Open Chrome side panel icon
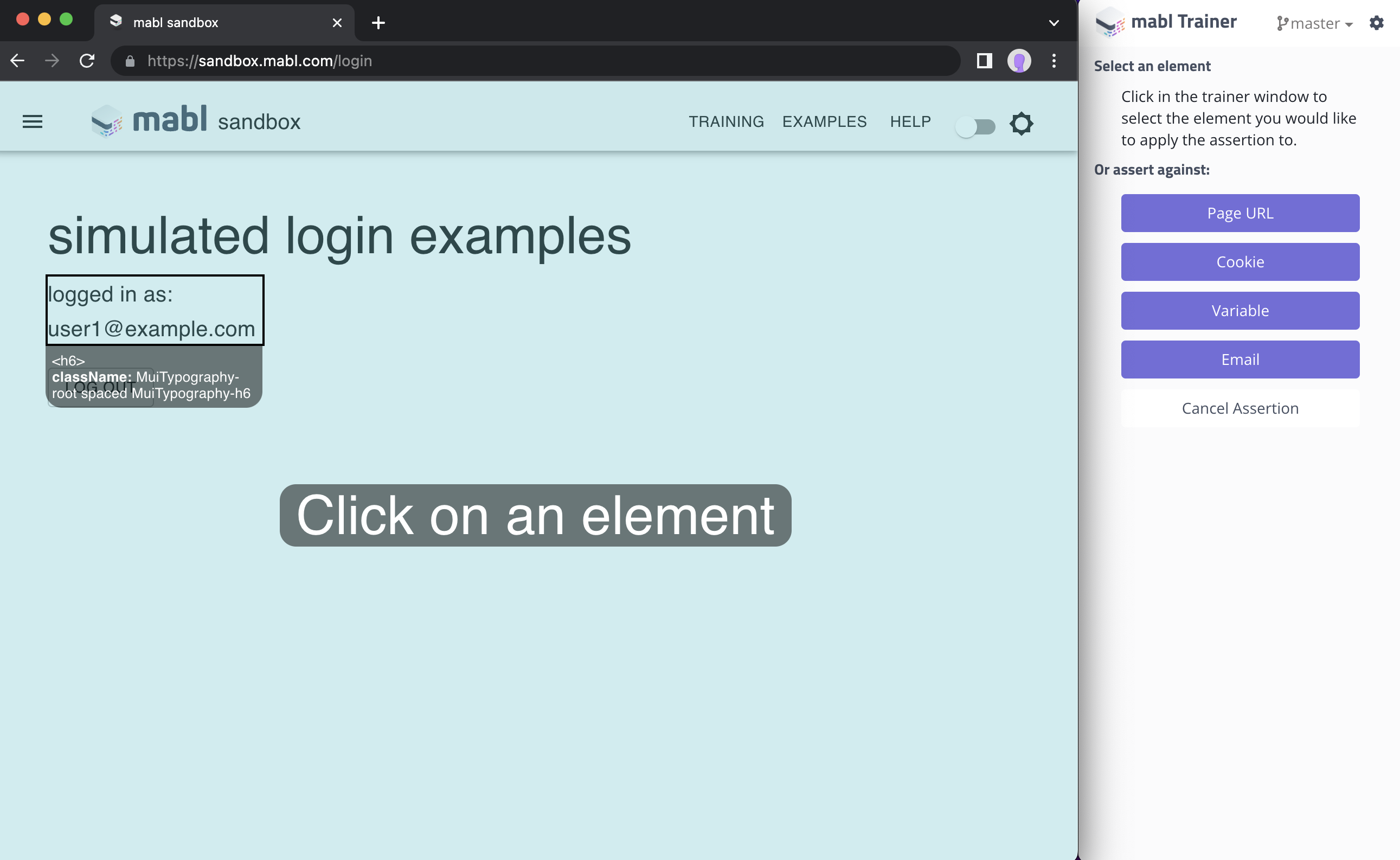Screen dimensions: 1400x860 coord(984,61)
